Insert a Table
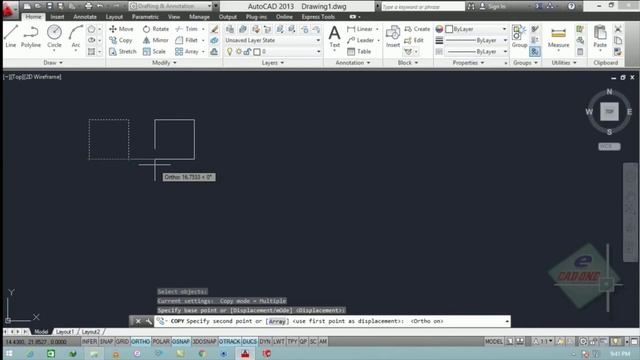 (359, 52)
